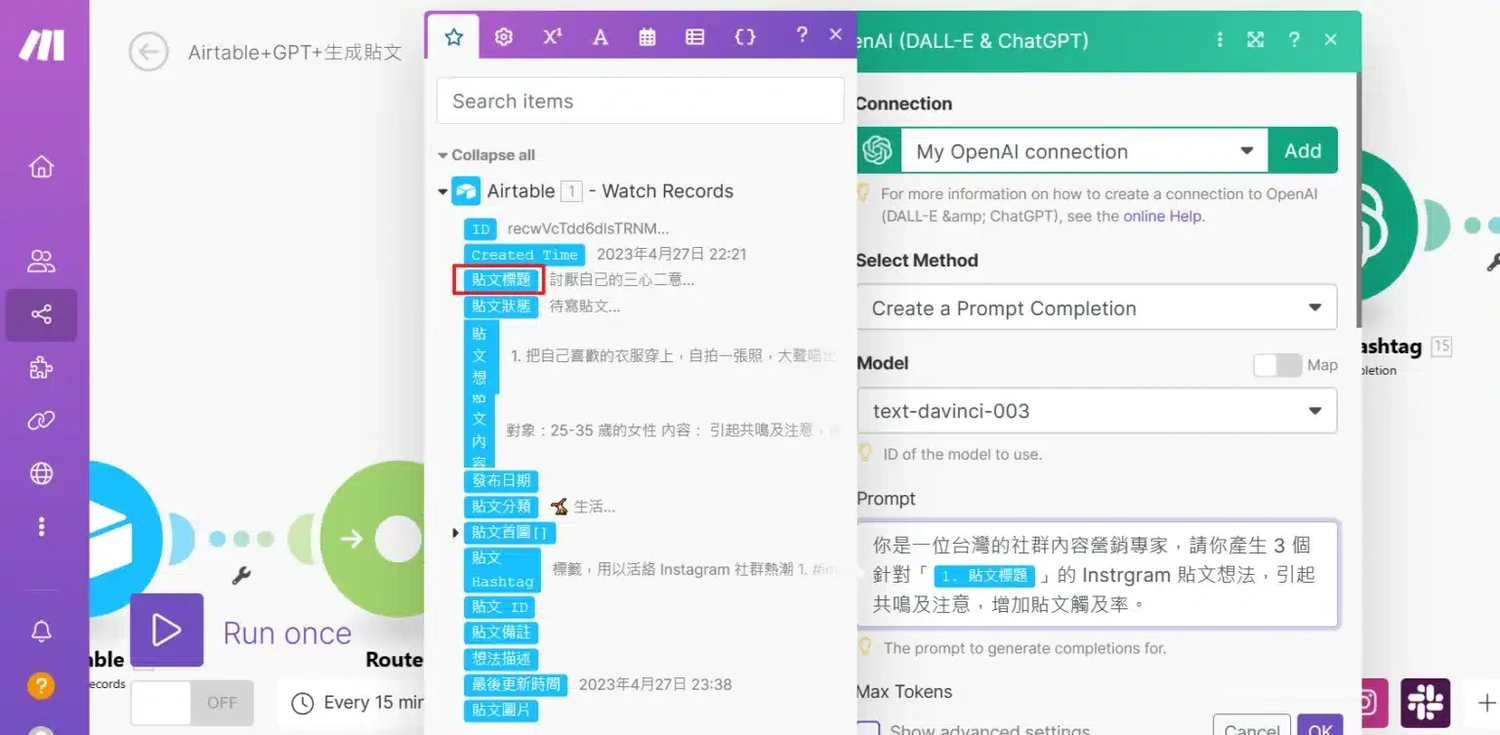Image resolution: width=1500 pixels, height=735 pixels.
Task: Select the 貼文 Hashtag mapping pill
Action: pos(502,570)
